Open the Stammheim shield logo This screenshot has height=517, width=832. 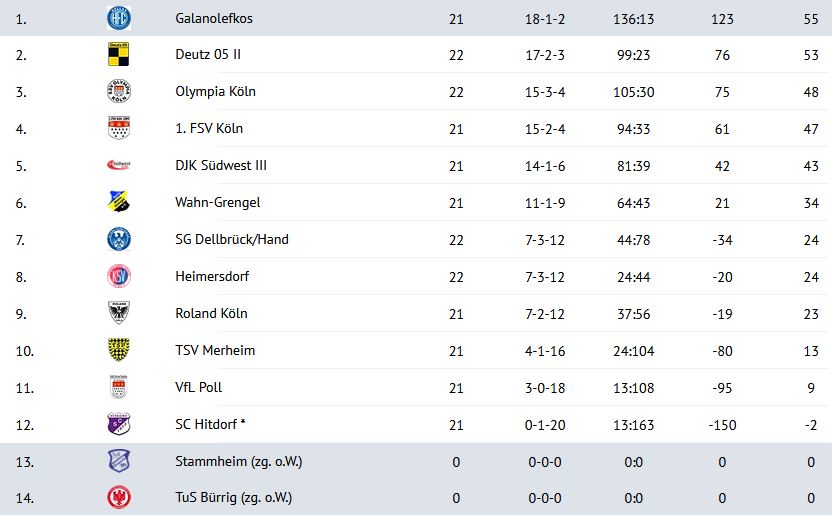click(x=119, y=461)
